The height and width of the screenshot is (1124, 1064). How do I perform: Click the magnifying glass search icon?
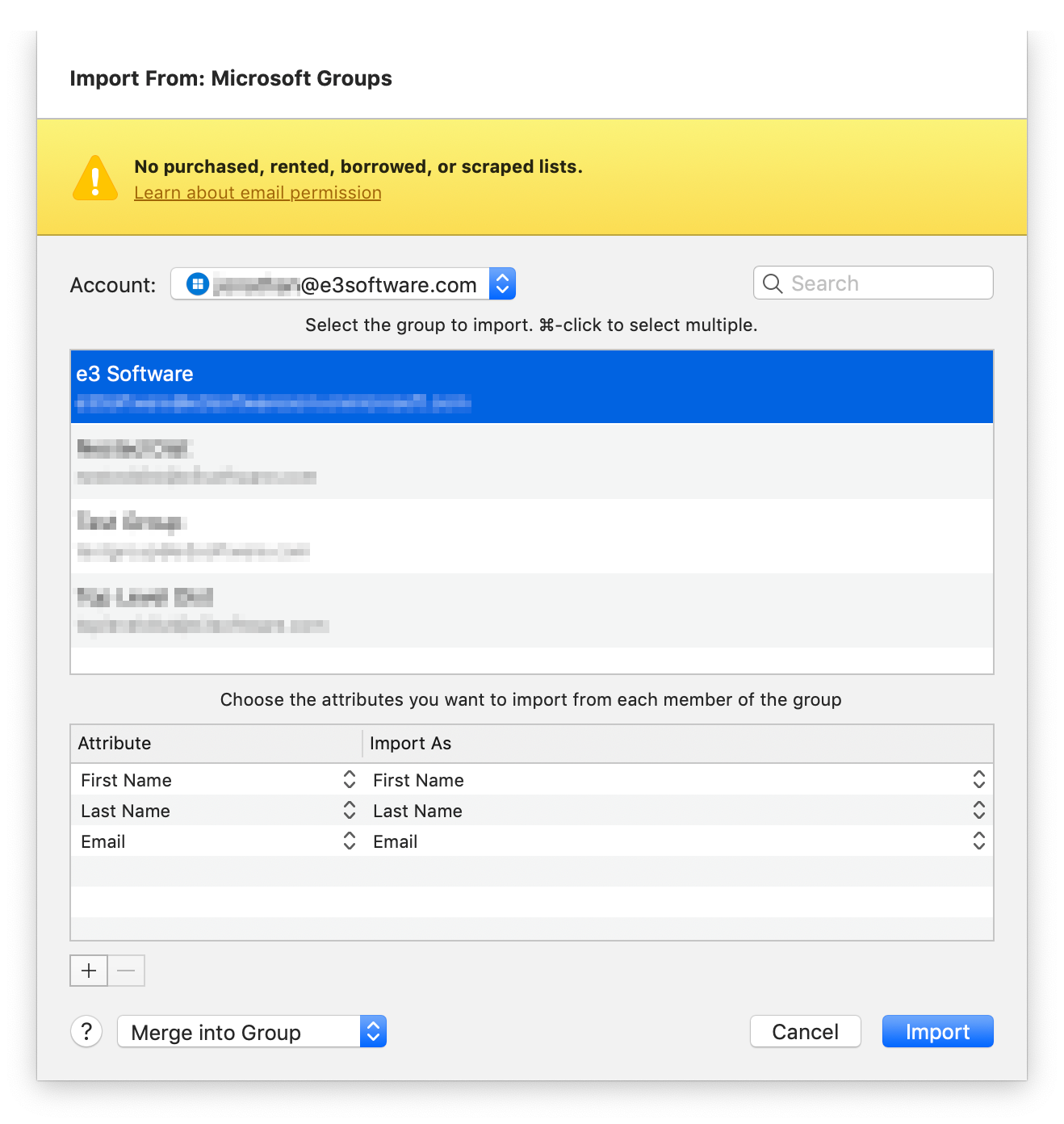point(773,283)
